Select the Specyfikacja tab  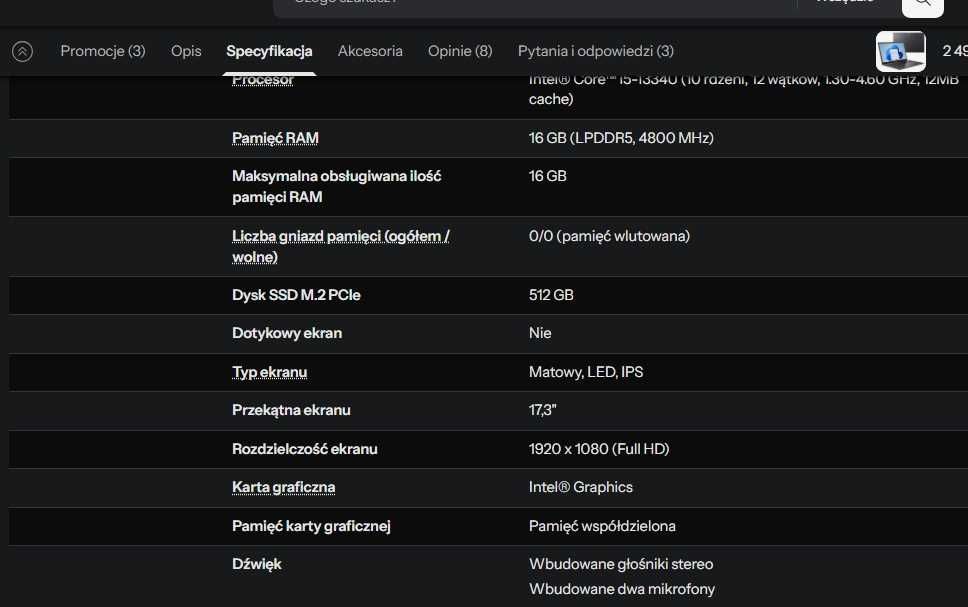(269, 51)
